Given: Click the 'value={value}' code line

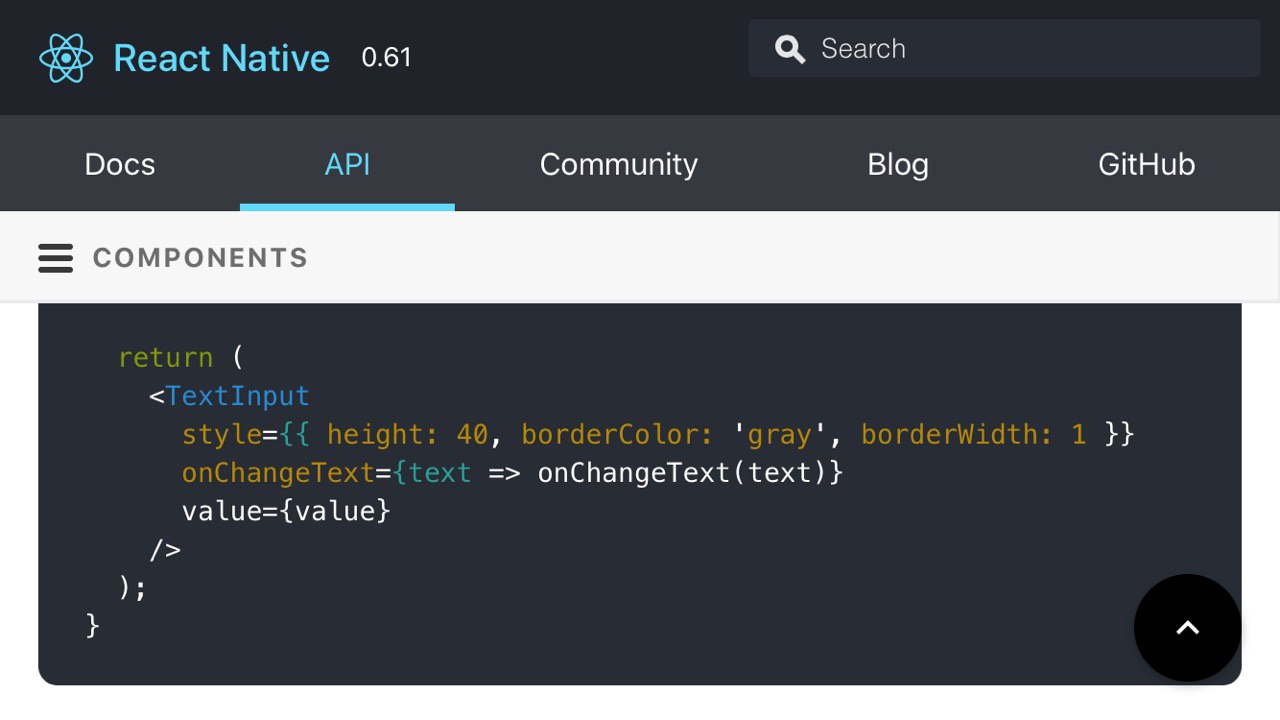Looking at the screenshot, I should click(286, 511).
